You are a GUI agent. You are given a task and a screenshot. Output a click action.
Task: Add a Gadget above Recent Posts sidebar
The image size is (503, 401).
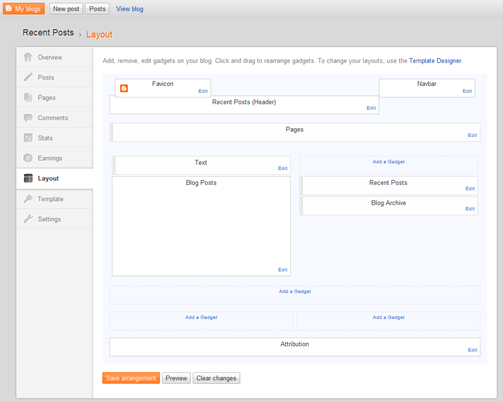[x=389, y=162]
